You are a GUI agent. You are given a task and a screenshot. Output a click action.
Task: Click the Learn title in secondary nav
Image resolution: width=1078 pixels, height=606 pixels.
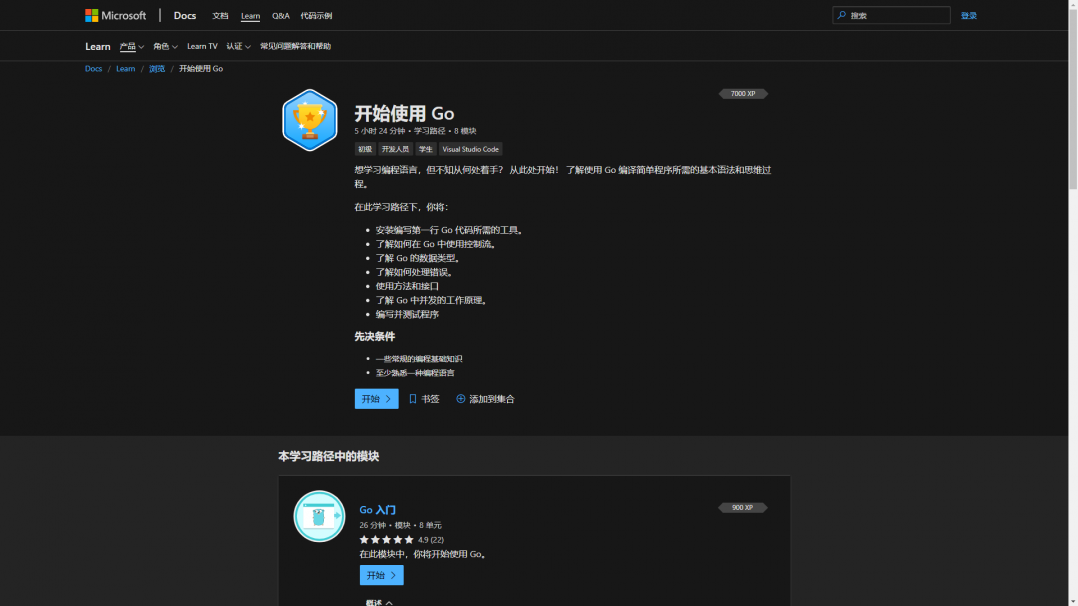98,46
